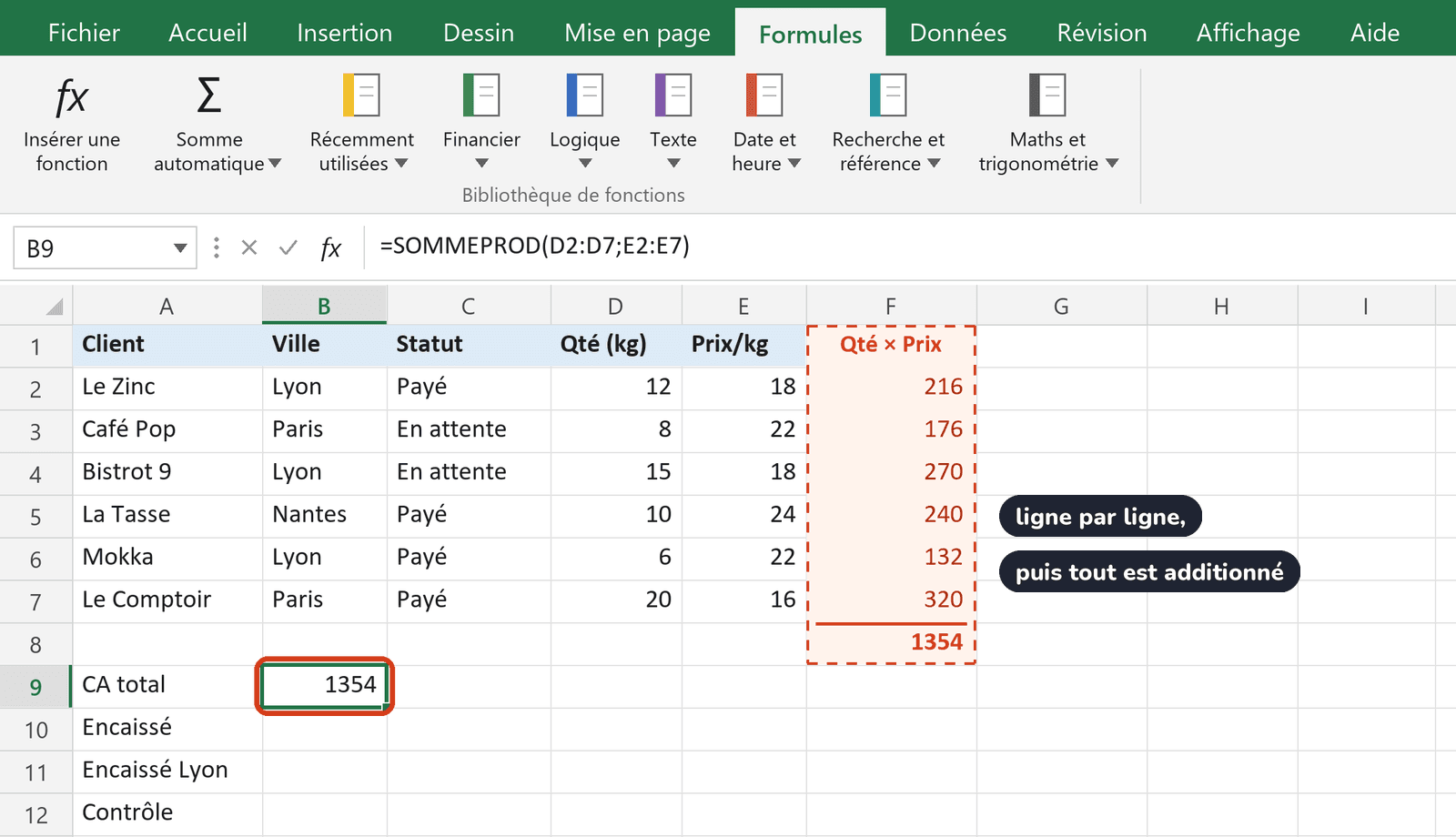Open the Récemment utilisées function book icon
The image size is (1456, 837).
[361, 95]
